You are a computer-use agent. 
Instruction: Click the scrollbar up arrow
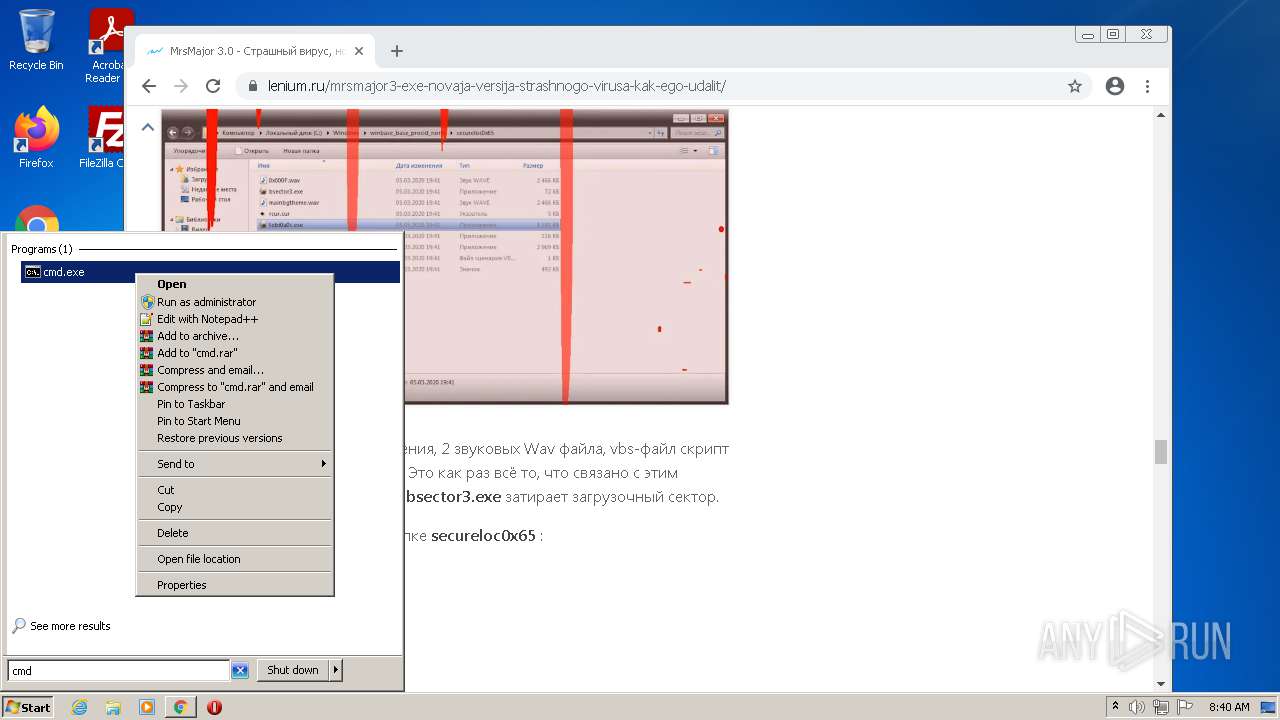[1161, 115]
